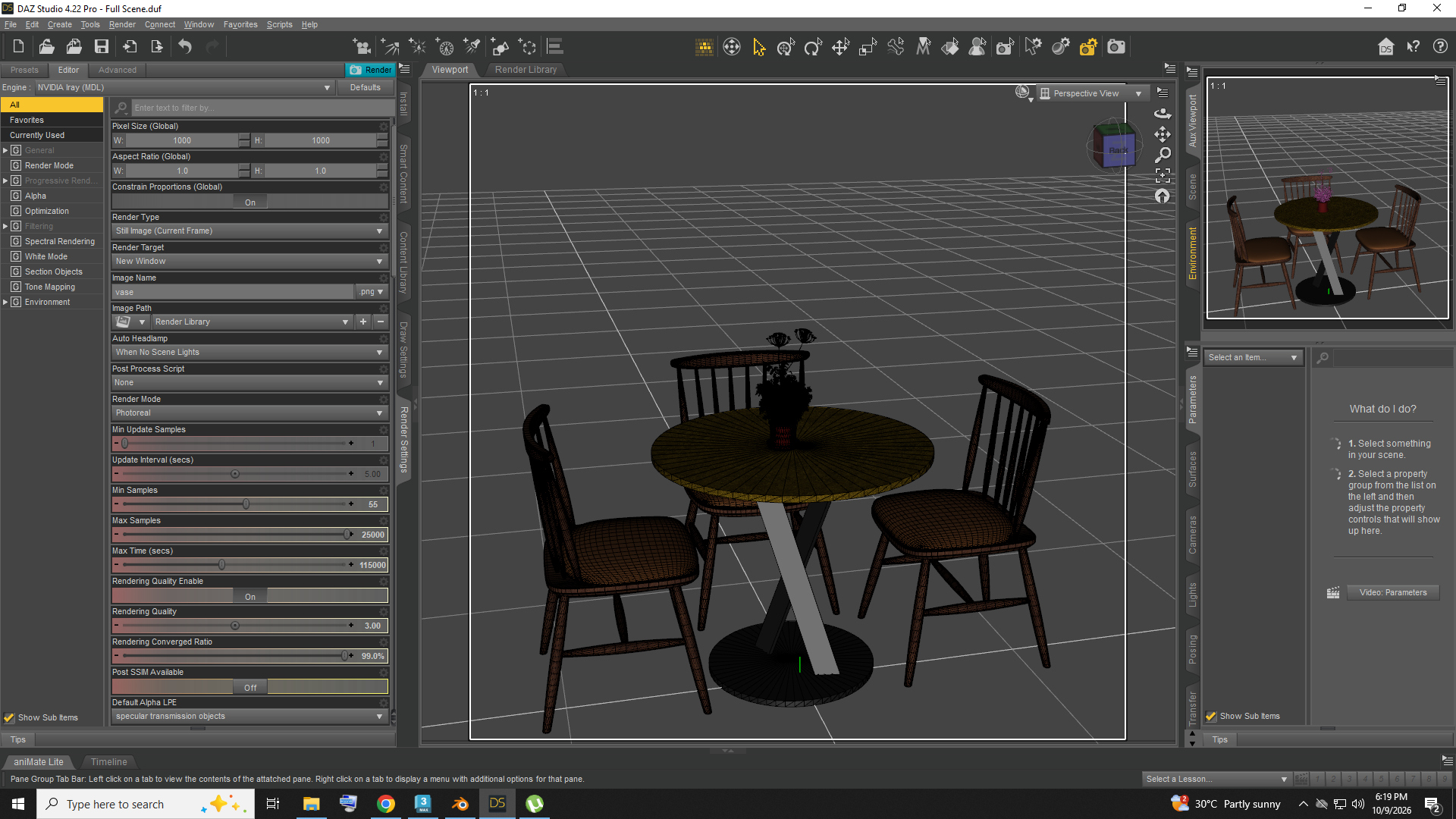Open the Engine NVIDIA Iray dropdown
Screen dimensions: 1456x819
[184, 88]
